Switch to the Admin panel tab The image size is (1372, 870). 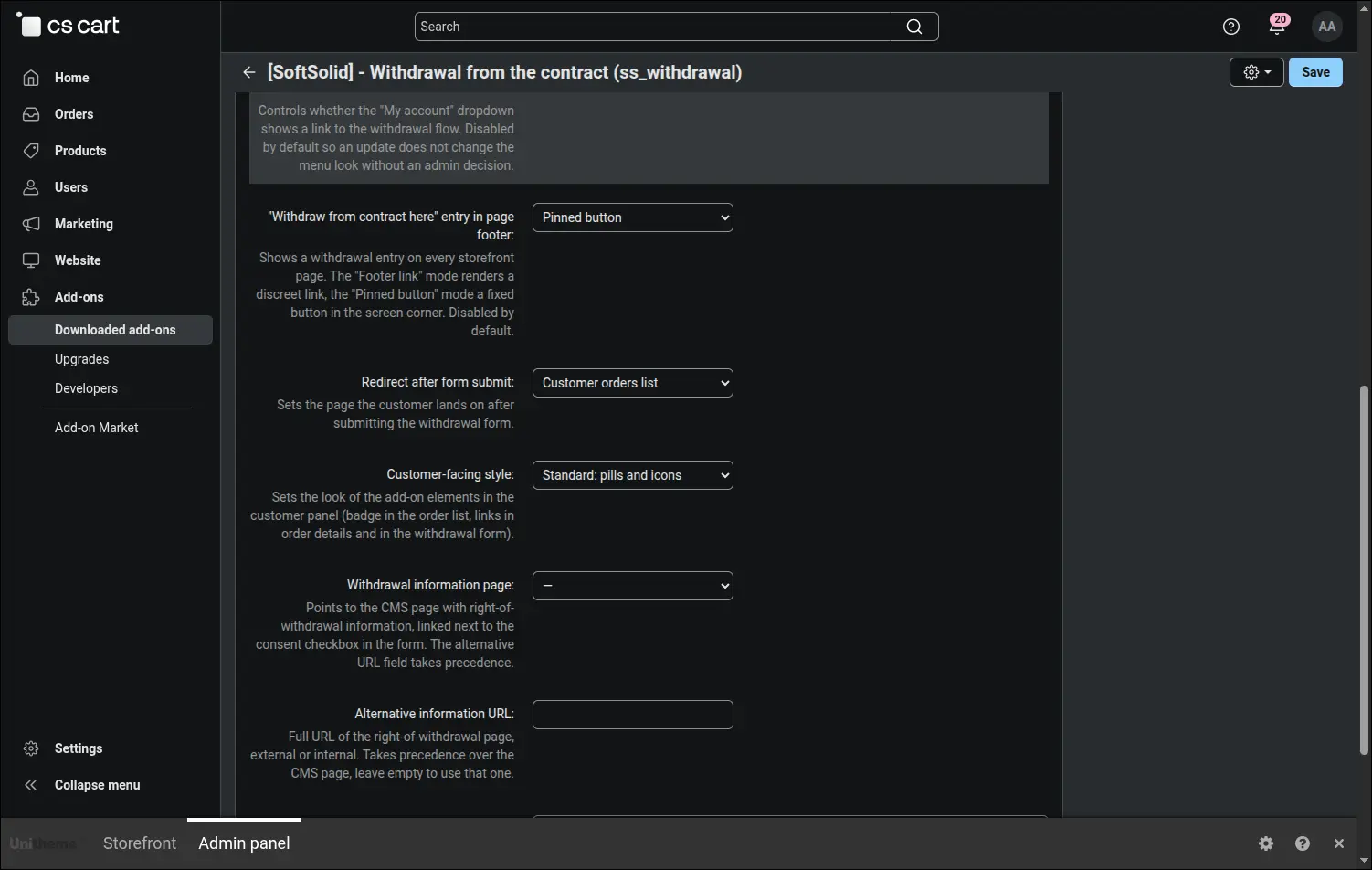coord(244,843)
